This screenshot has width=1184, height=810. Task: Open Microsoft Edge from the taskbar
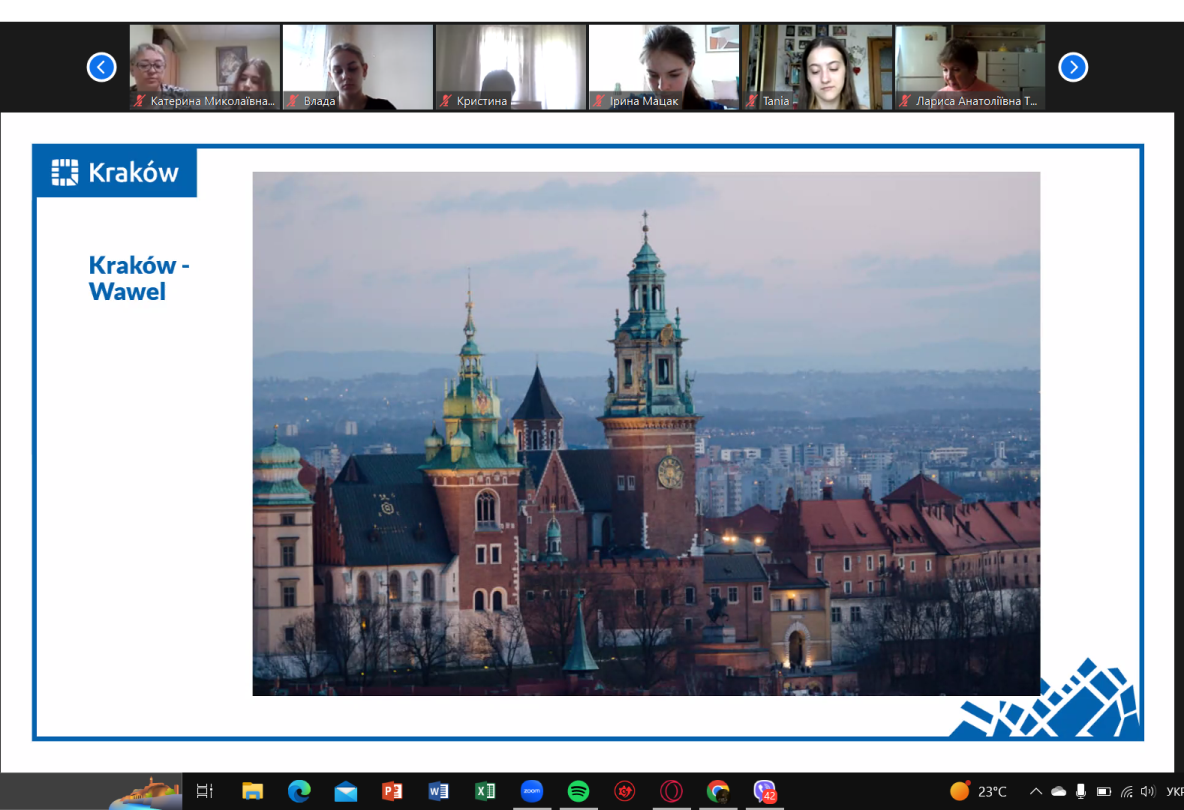click(299, 791)
